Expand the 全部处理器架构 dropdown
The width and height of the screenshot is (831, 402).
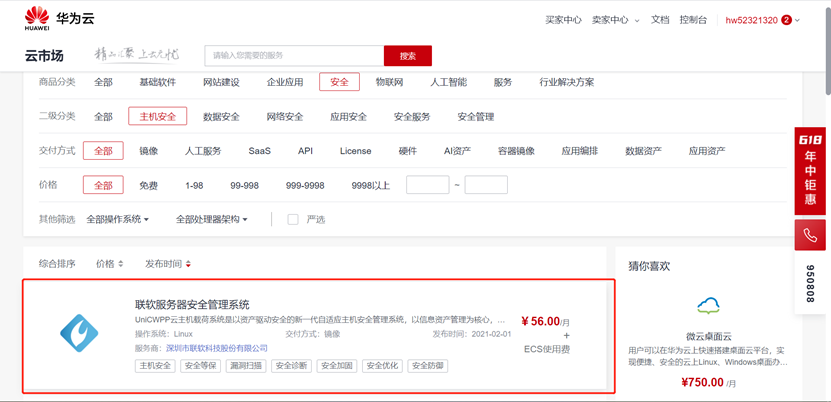click(211, 219)
